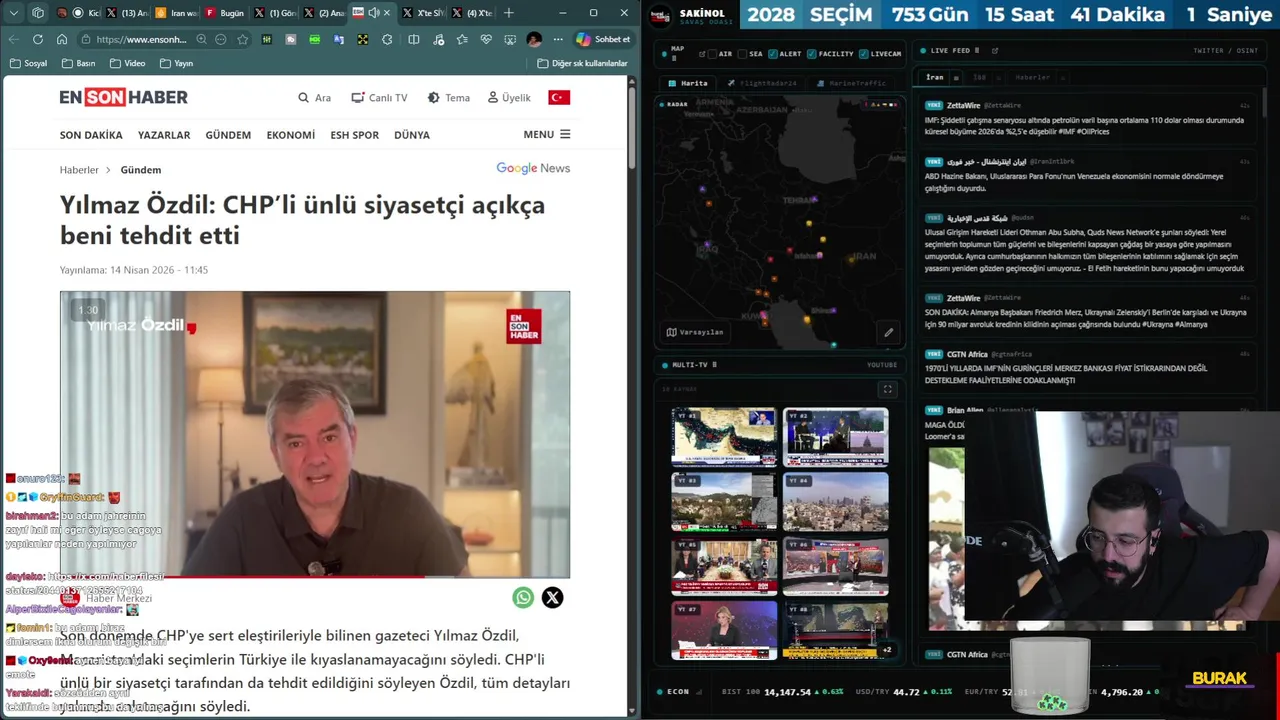Screen dimensions: 1280x720
Task: Open browser workspaces icon
Action: click(x=38, y=13)
